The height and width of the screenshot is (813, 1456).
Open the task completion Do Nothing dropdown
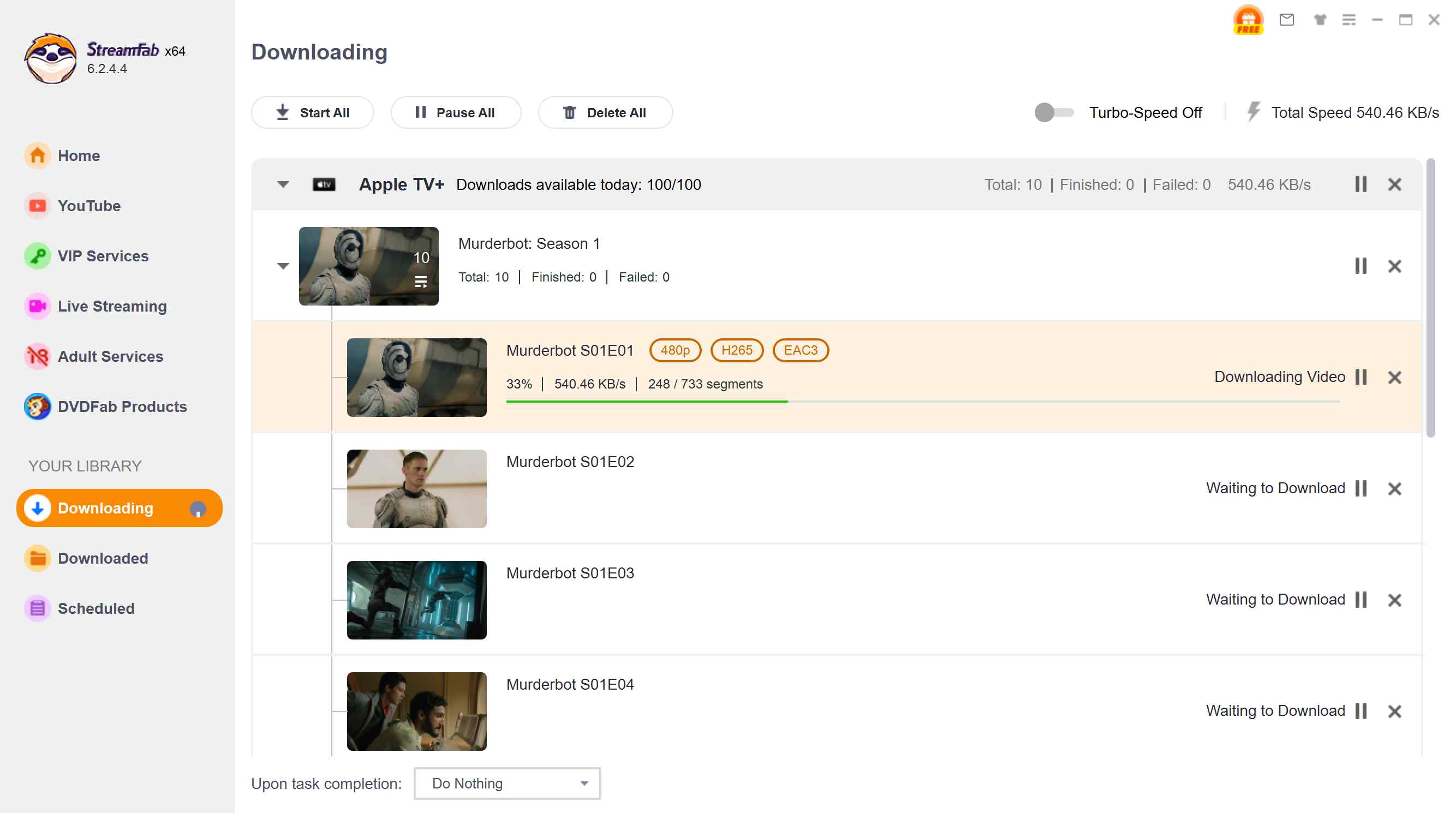click(507, 783)
